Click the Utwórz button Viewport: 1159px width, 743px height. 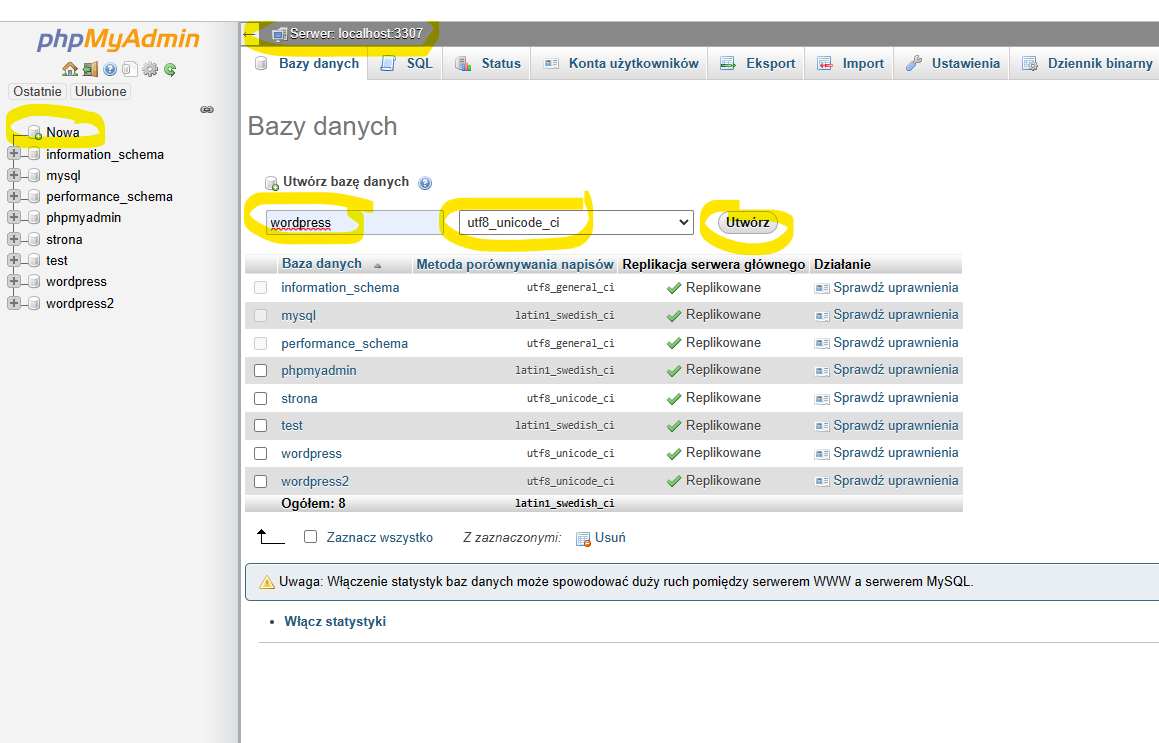coord(747,223)
